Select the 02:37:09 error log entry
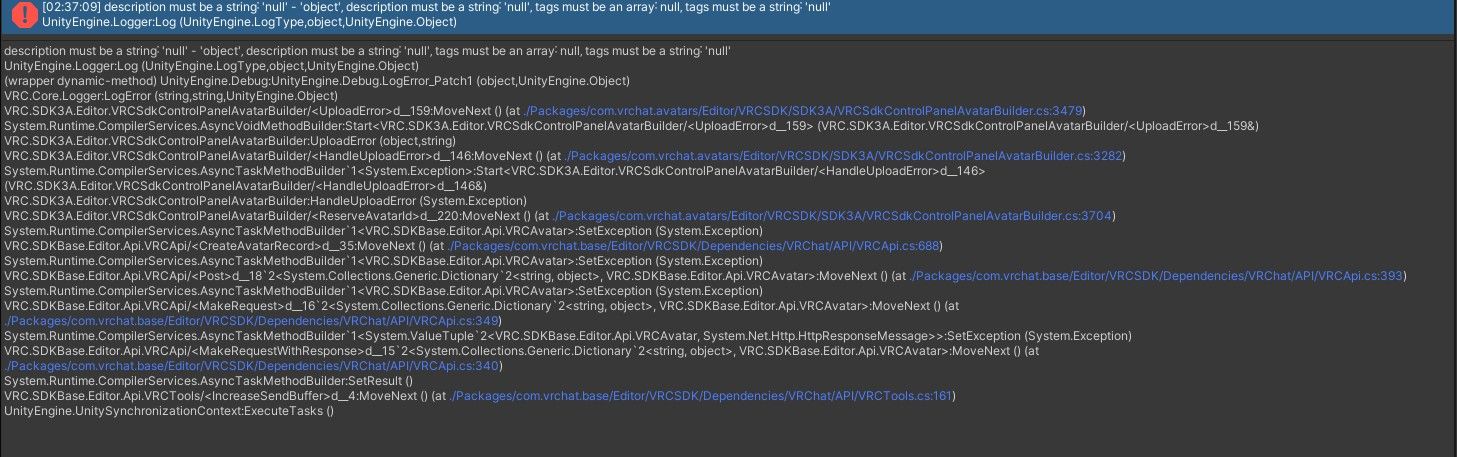Image resolution: width=1457 pixels, height=457 pixels. pos(728,15)
